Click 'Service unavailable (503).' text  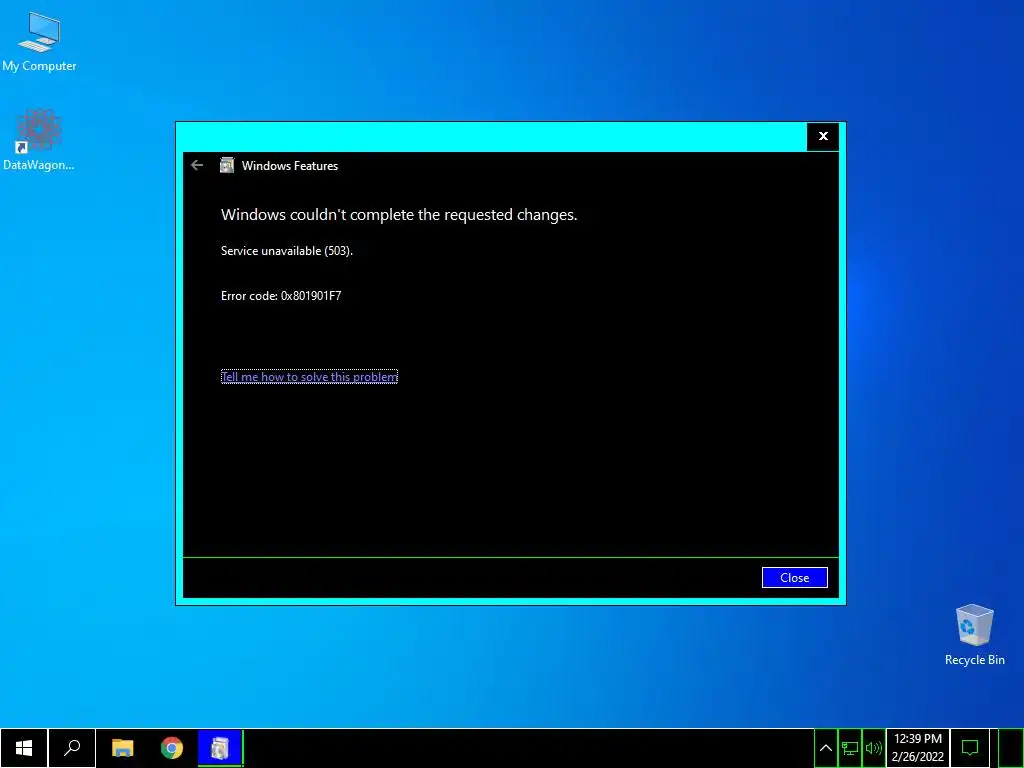coord(287,251)
